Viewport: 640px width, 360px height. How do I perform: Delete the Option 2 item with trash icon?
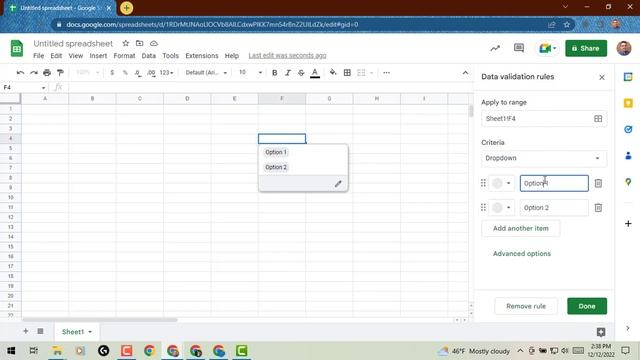(x=598, y=208)
